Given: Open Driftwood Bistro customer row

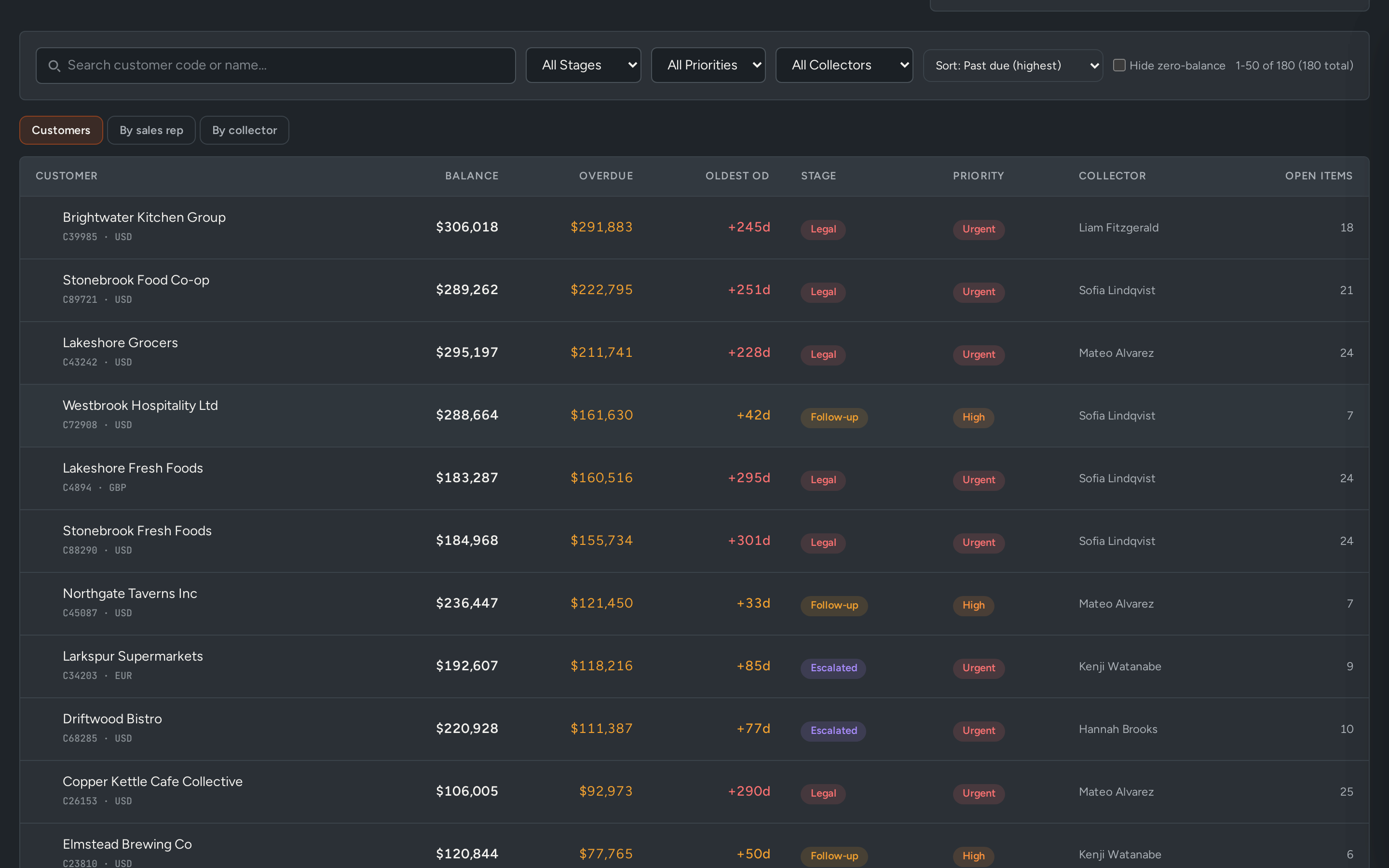Looking at the screenshot, I should pyautogui.click(x=694, y=729).
